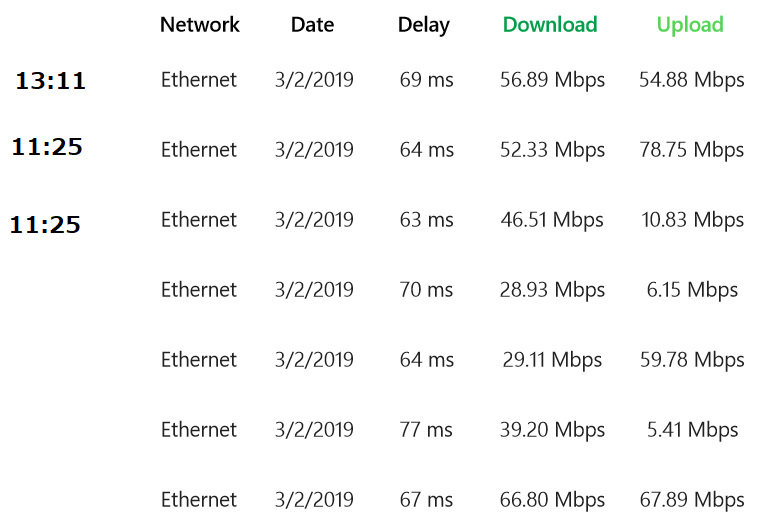This screenshot has height=530, width=778.
Task: Select the Upload column header
Action: click(690, 25)
